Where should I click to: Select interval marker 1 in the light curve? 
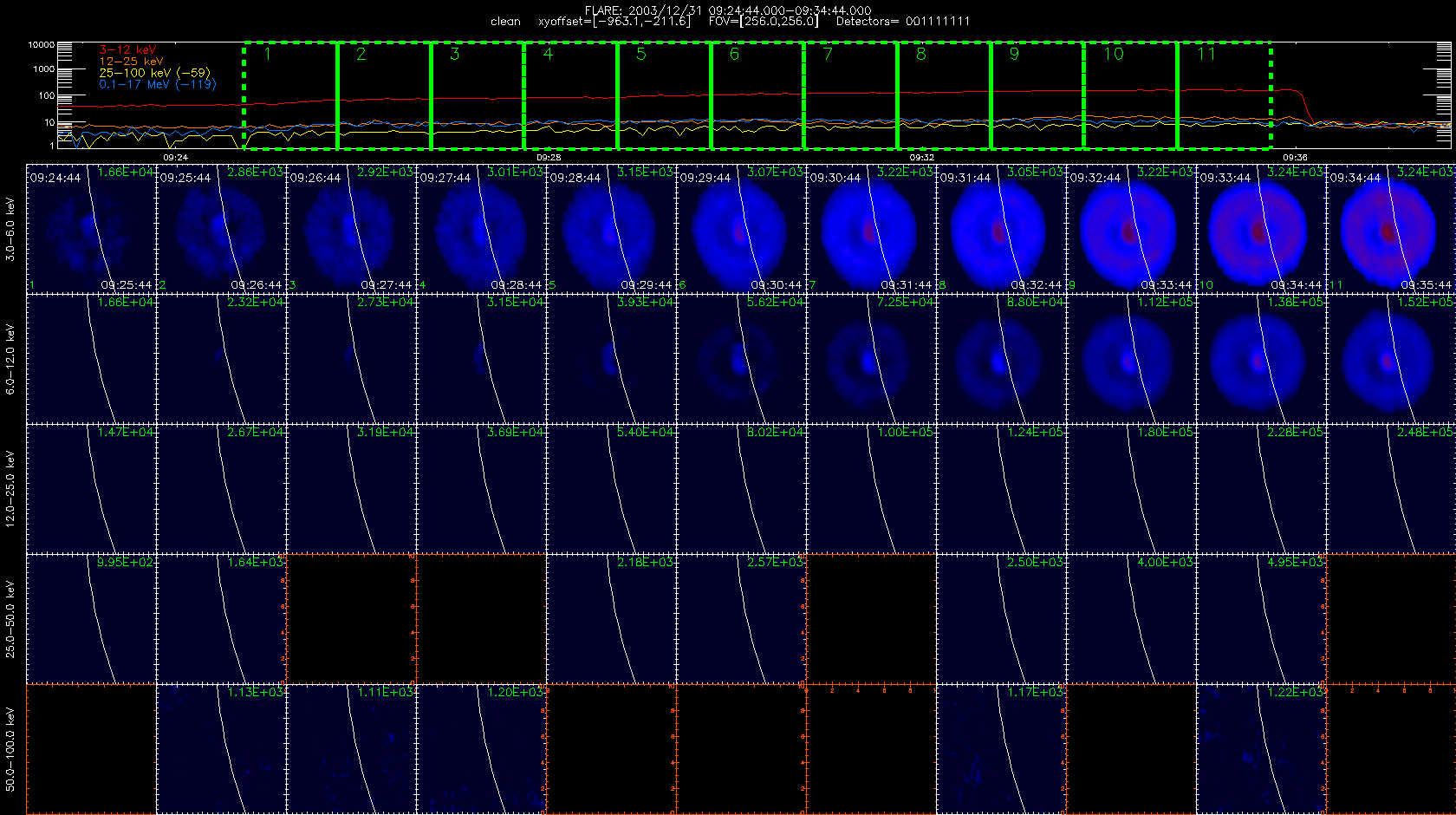[268, 55]
